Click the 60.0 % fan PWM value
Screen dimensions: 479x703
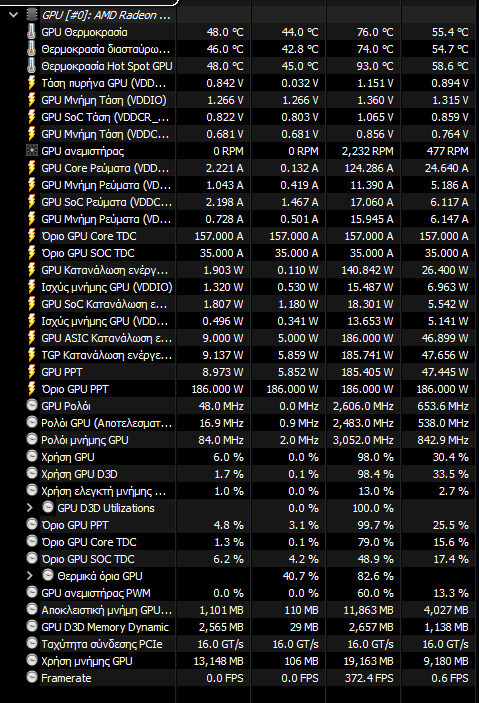(375, 593)
